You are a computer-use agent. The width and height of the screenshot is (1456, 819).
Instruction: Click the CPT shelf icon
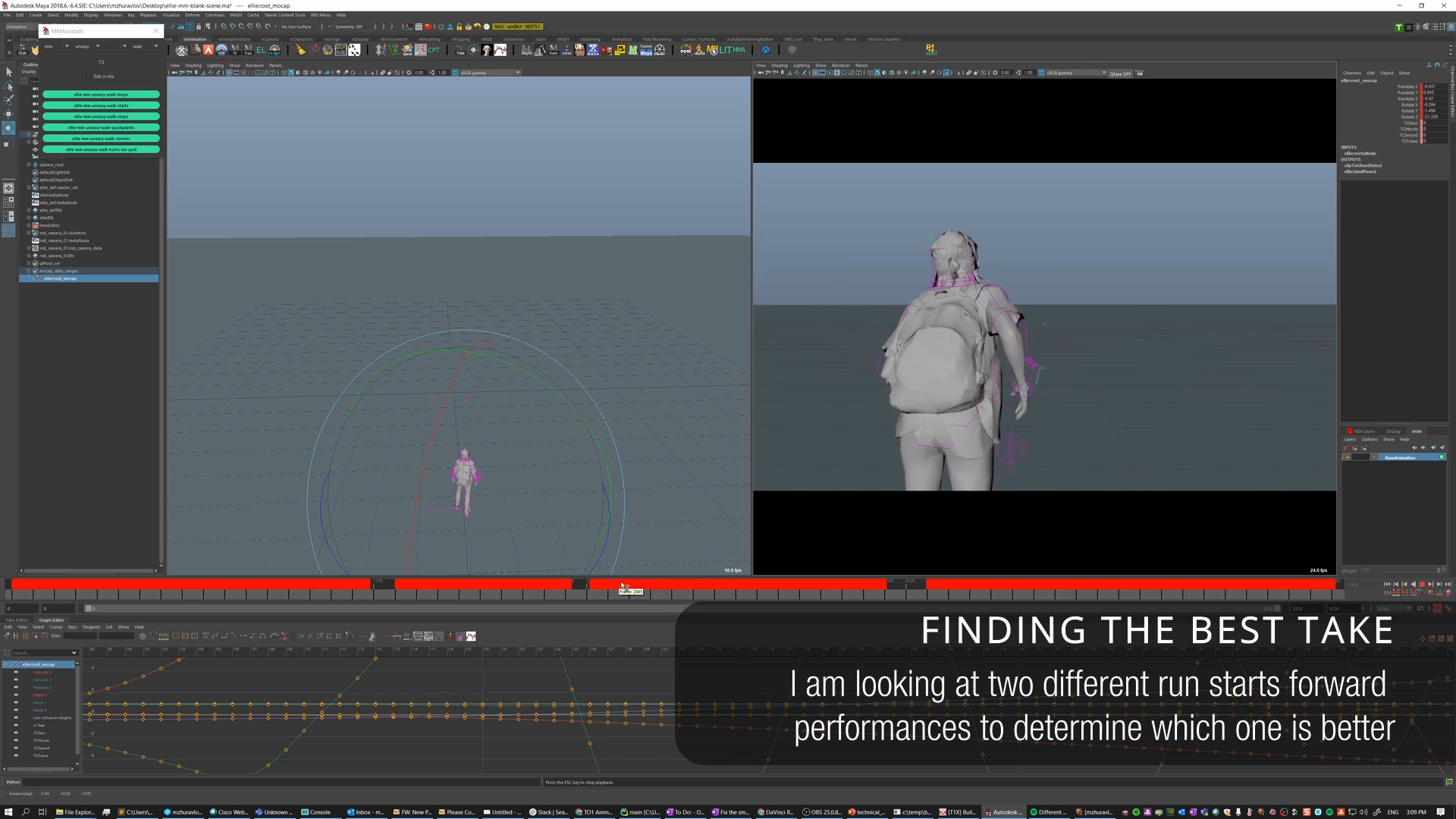(x=434, y=50)
